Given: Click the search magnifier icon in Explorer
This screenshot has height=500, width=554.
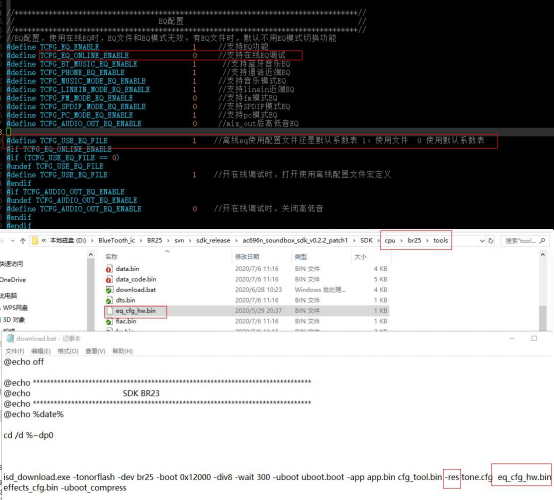Looking at the screenshot, I should (x=542, y=241).
